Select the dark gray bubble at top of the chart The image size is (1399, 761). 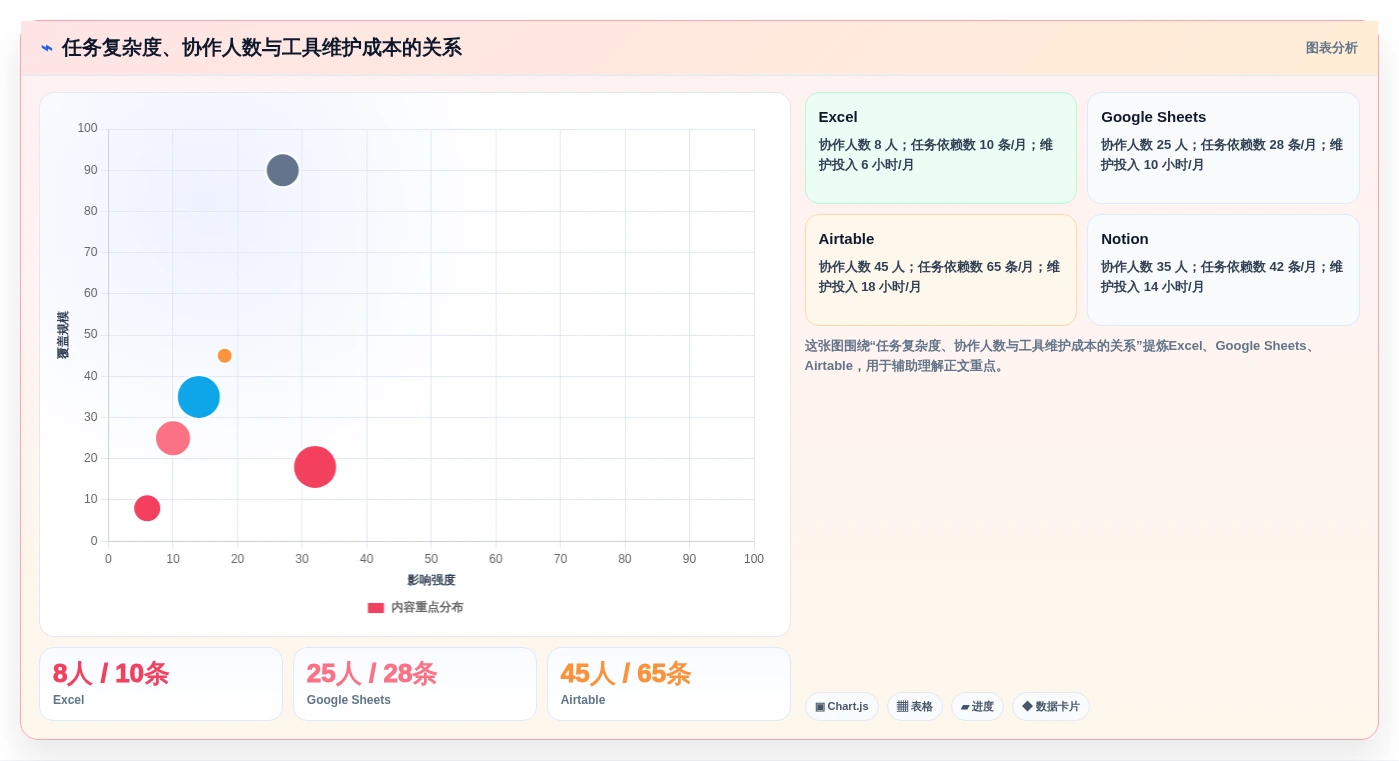(283, 170)
